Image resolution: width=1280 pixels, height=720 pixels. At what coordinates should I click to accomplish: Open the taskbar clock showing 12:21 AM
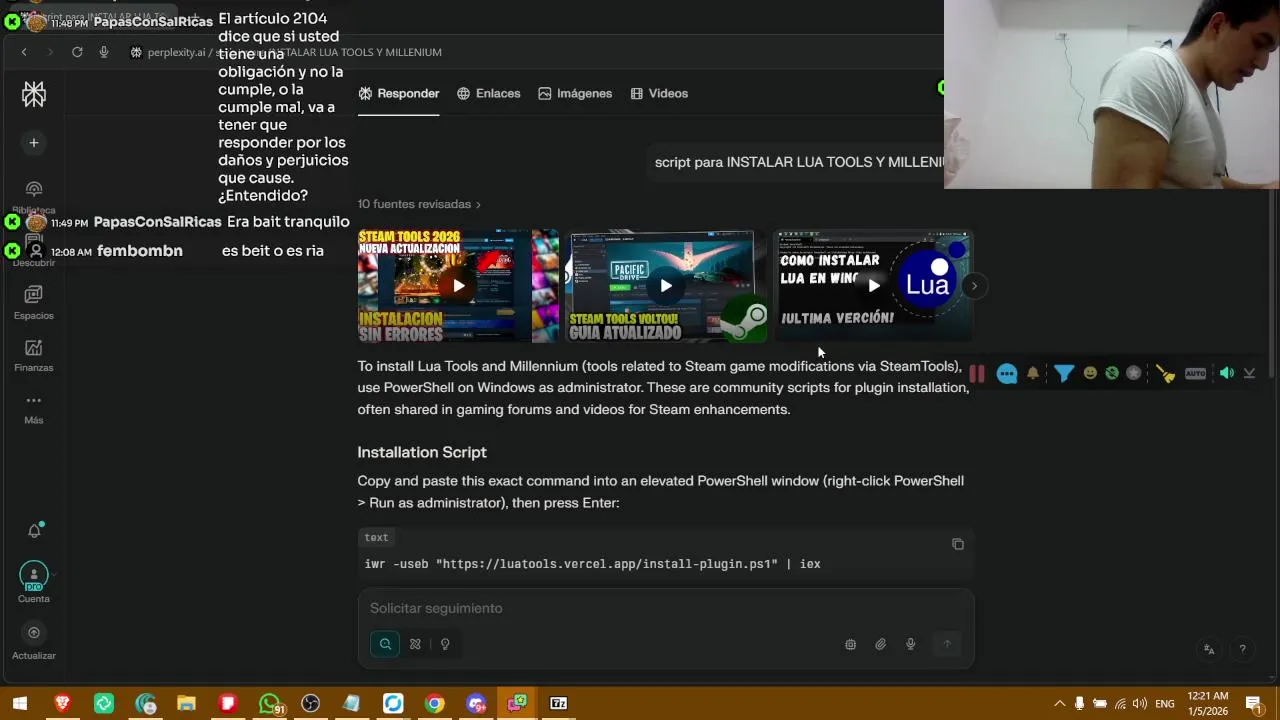1208,704
